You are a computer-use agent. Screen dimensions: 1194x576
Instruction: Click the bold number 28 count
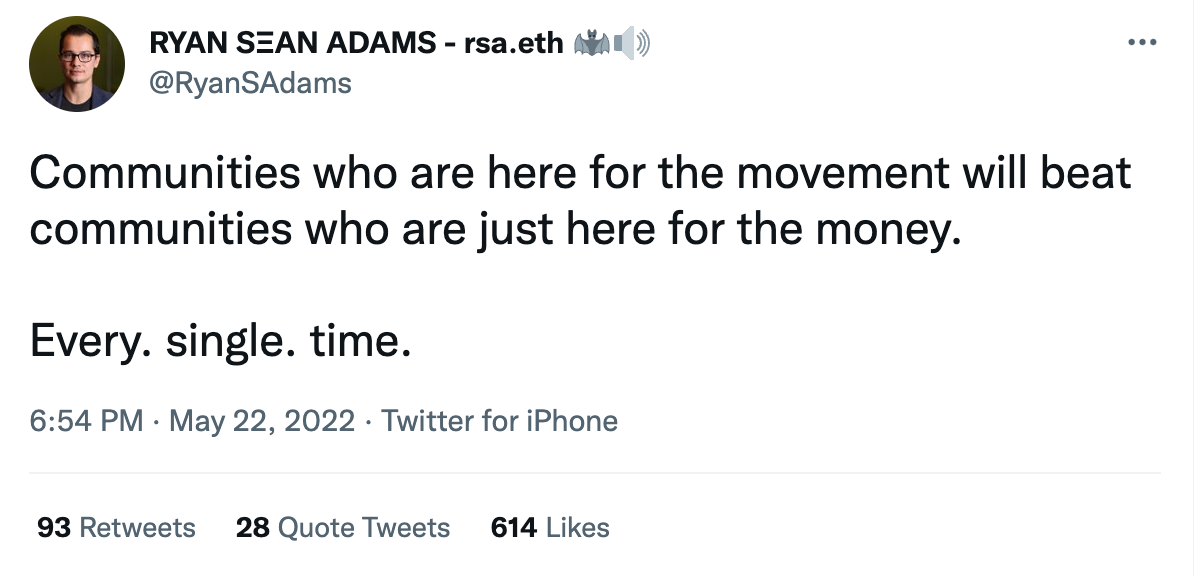253,527
